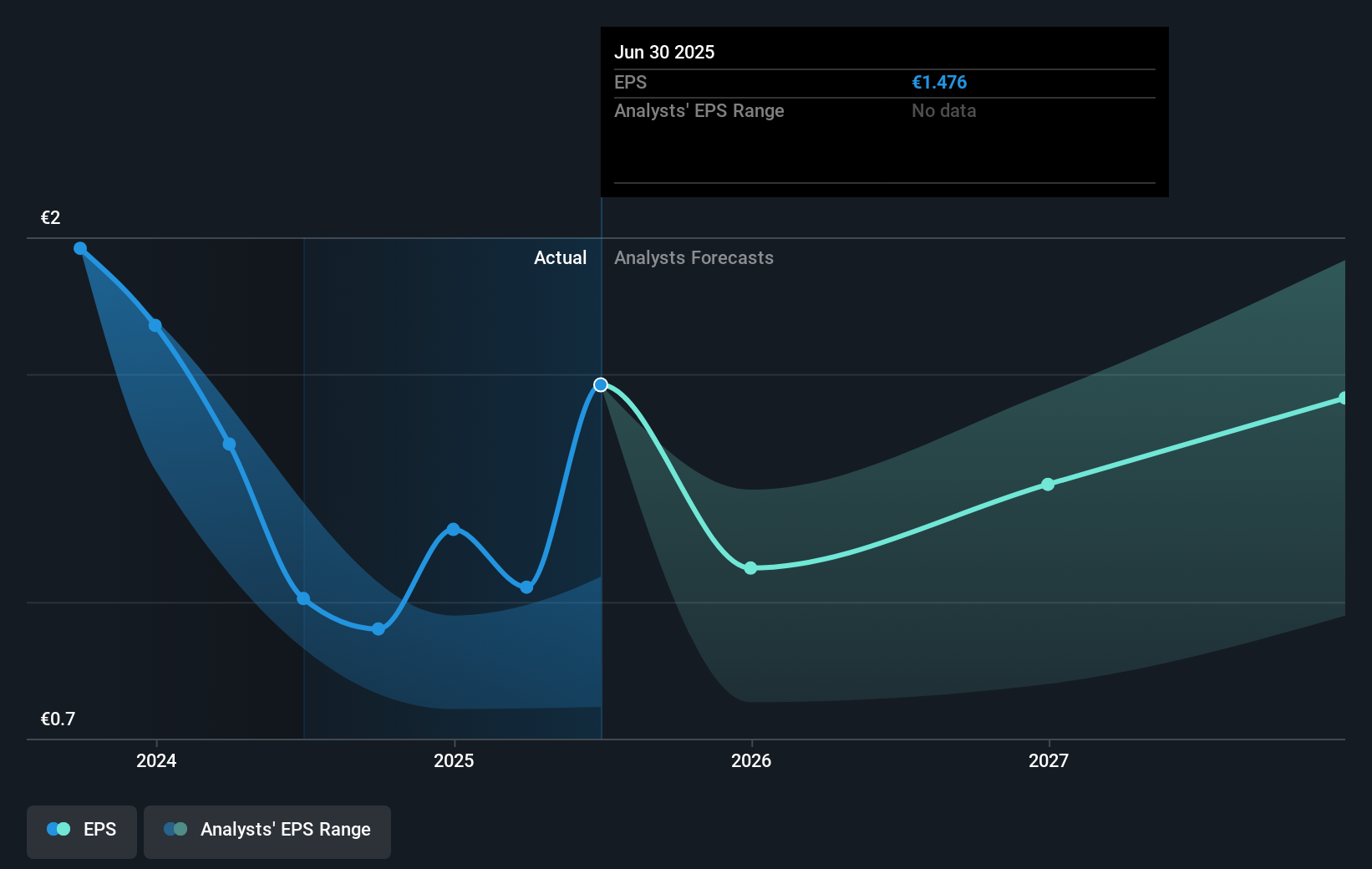Click the lowest blue EPS data point
Screen dimensions: 1372x869
tap(379, 628)
